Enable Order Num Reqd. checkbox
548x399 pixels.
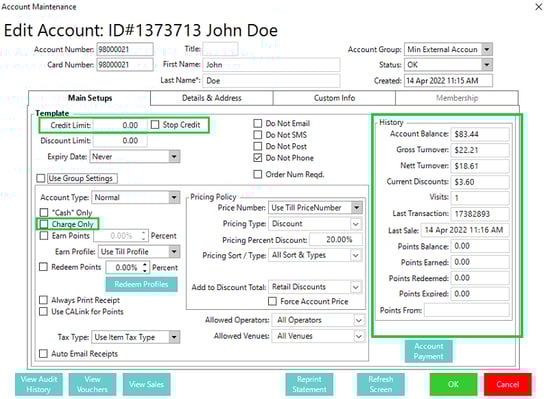tap(258, 174)
